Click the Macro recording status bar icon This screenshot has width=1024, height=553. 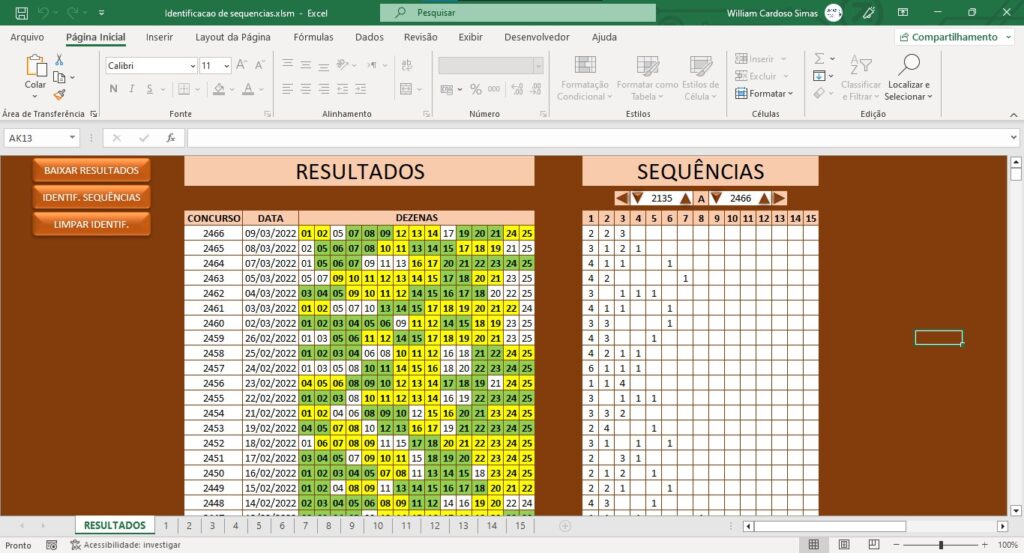click(x=52, y=545)
